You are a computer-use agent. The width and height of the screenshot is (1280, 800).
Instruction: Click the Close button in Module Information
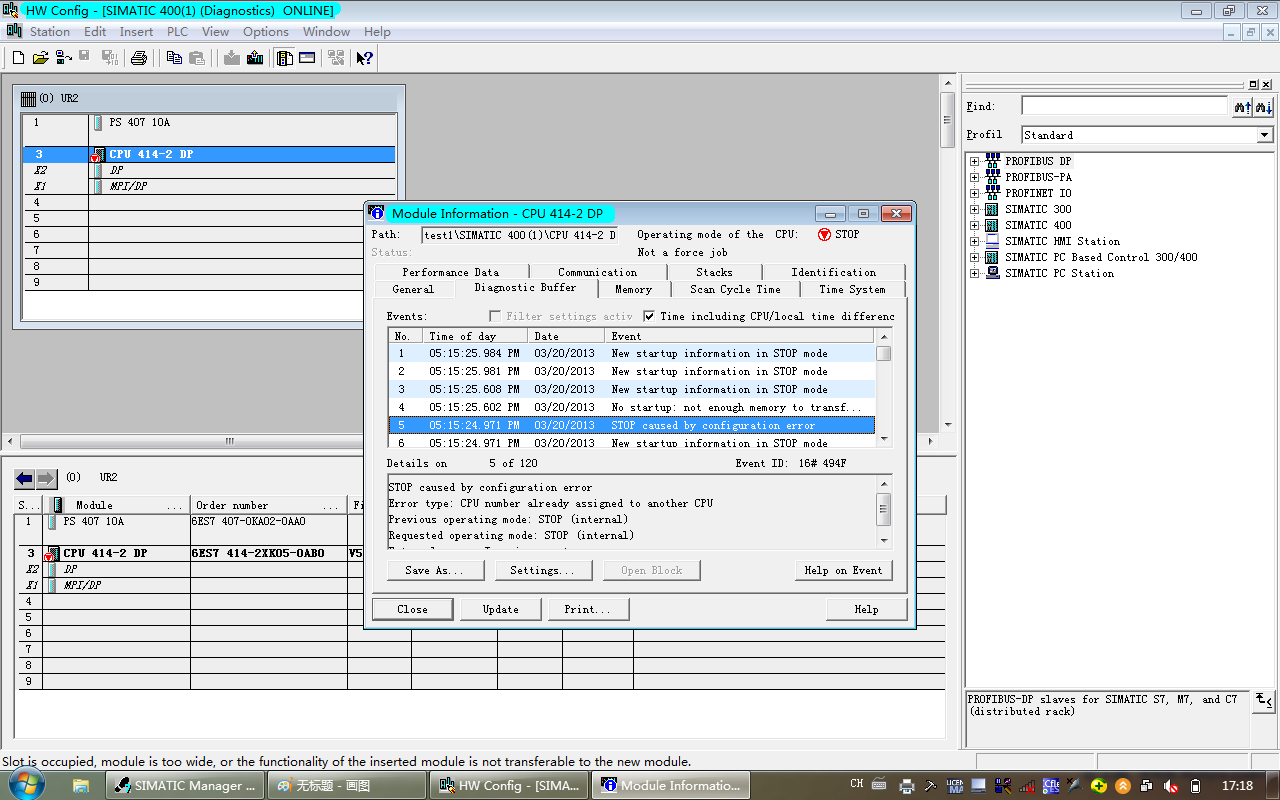(412, 609)
